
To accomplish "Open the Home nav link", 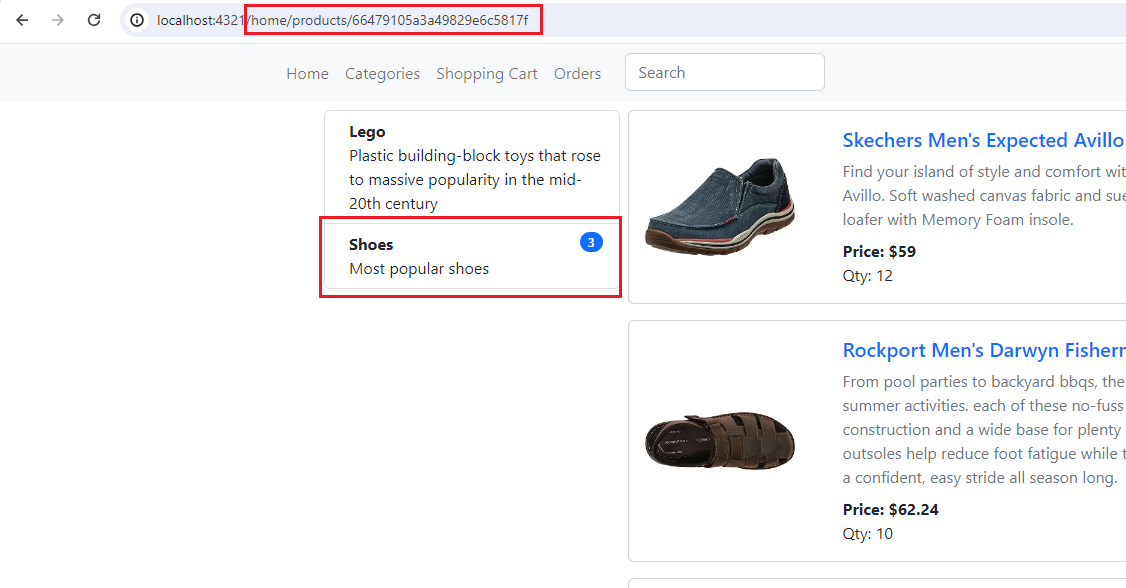I will (x=307, y=73).
